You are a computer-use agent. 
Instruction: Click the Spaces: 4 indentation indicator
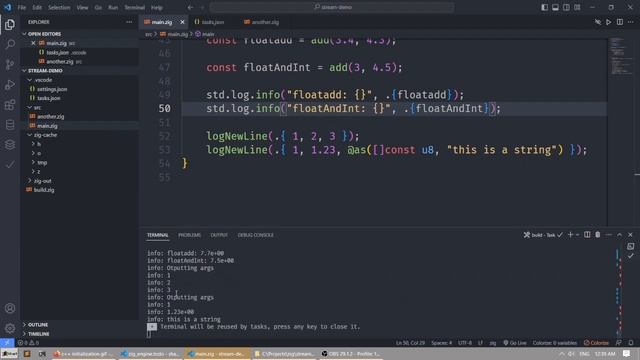point(442,343)
